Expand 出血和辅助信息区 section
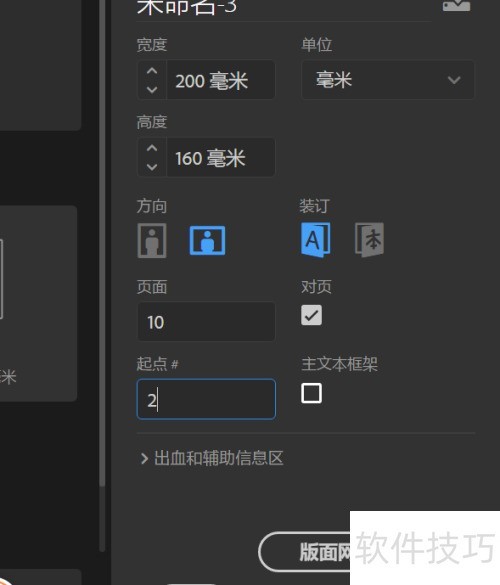500x585 pixels. pyautogui.click(x=211, y=458)
